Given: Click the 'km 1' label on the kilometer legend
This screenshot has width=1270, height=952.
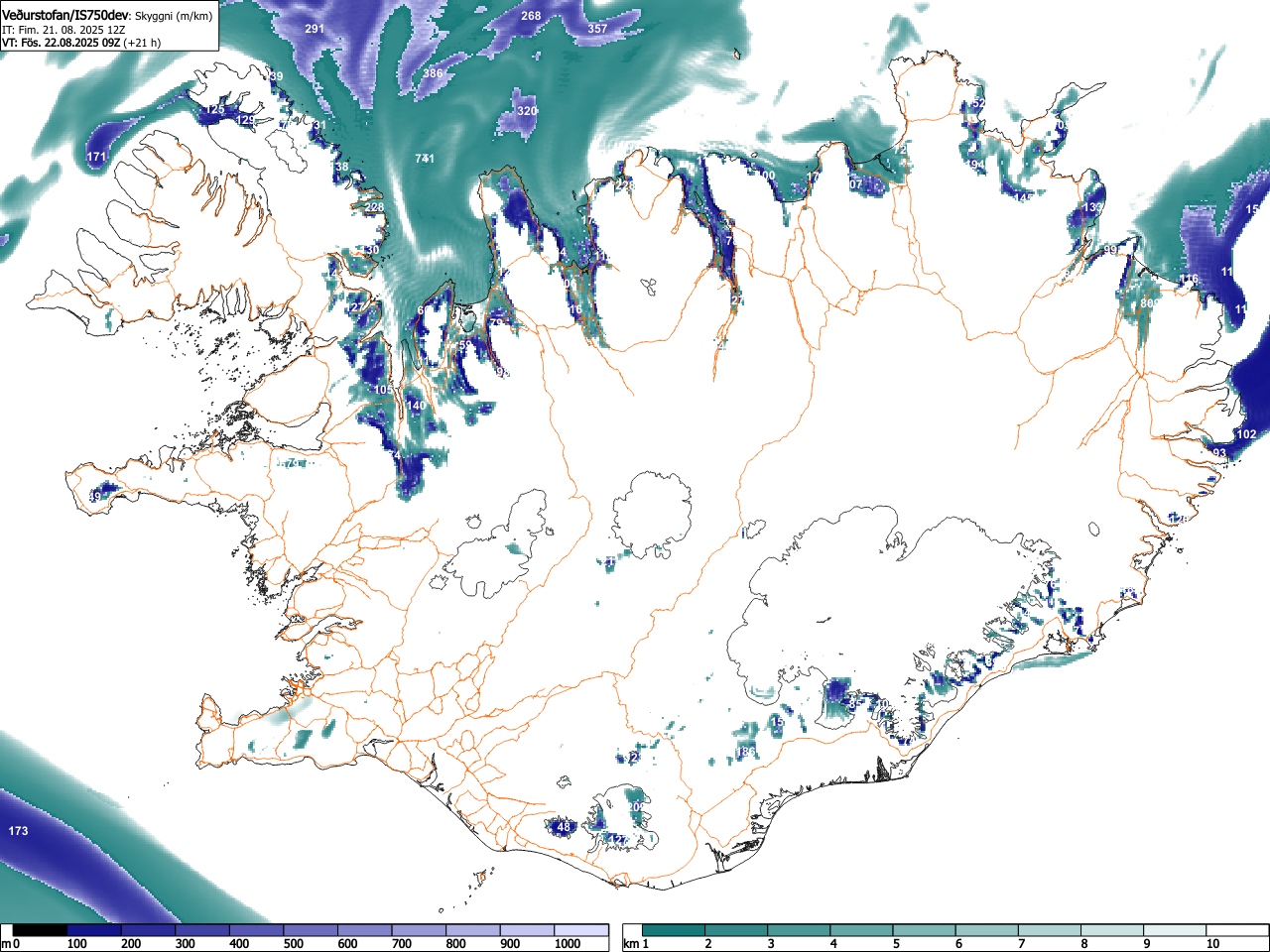Looking at the screenshot, I should click(x=636, y=944).
